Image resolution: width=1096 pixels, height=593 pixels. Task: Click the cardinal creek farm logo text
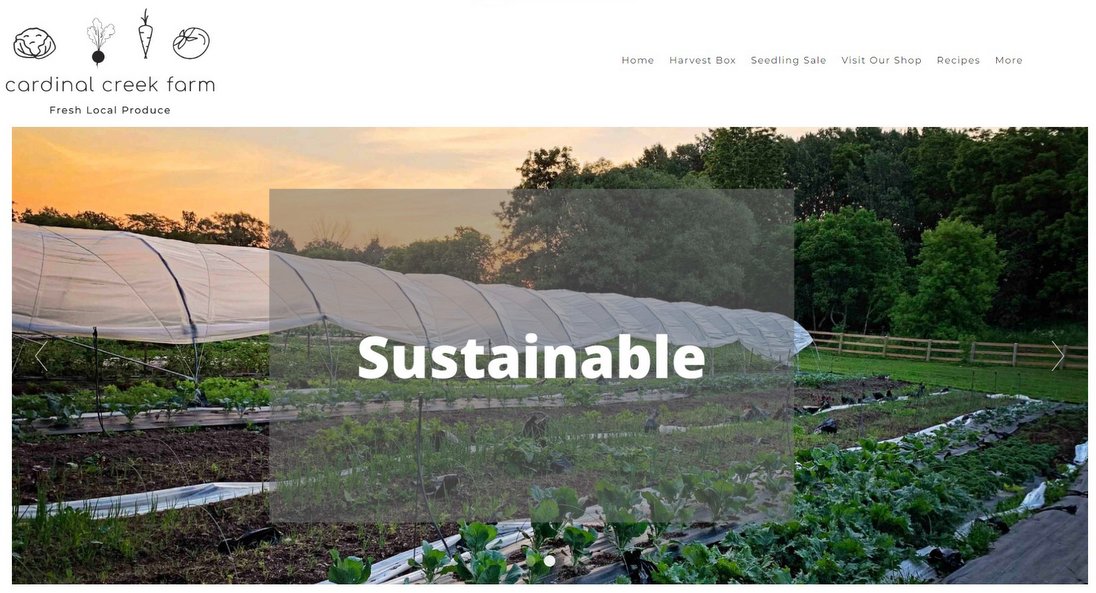[x=110, y=85]
